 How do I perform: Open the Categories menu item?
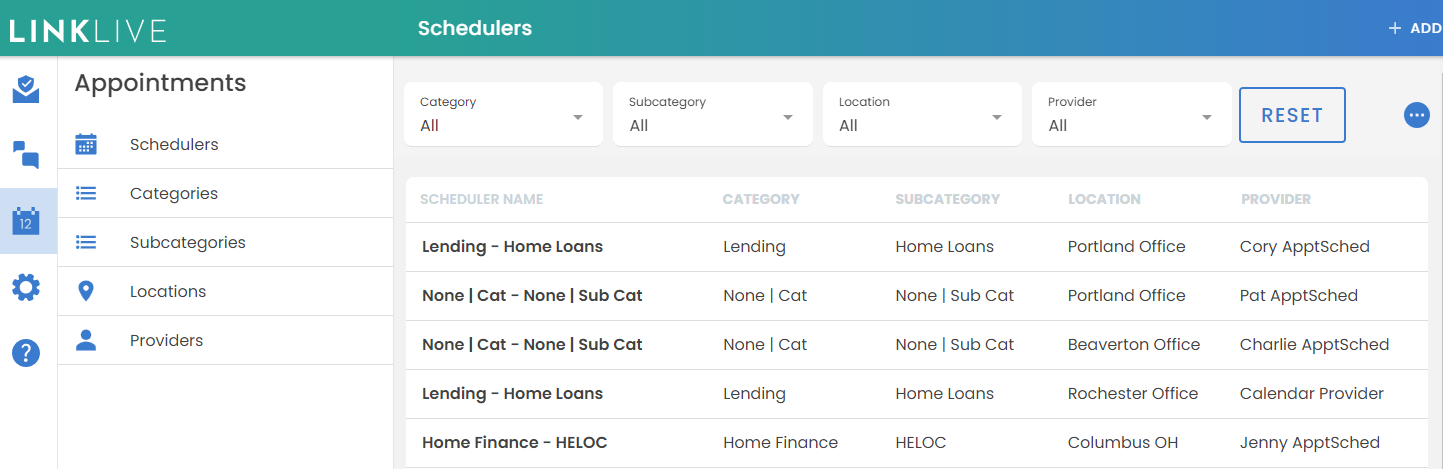[x=174, y=194]
